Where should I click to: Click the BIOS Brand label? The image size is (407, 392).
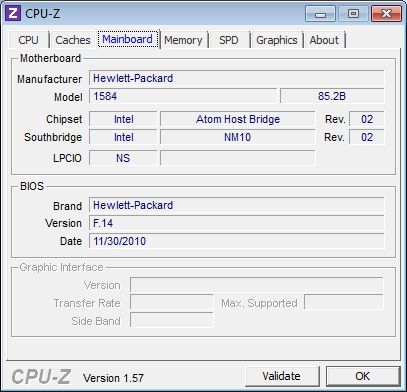tap(67, 206)
